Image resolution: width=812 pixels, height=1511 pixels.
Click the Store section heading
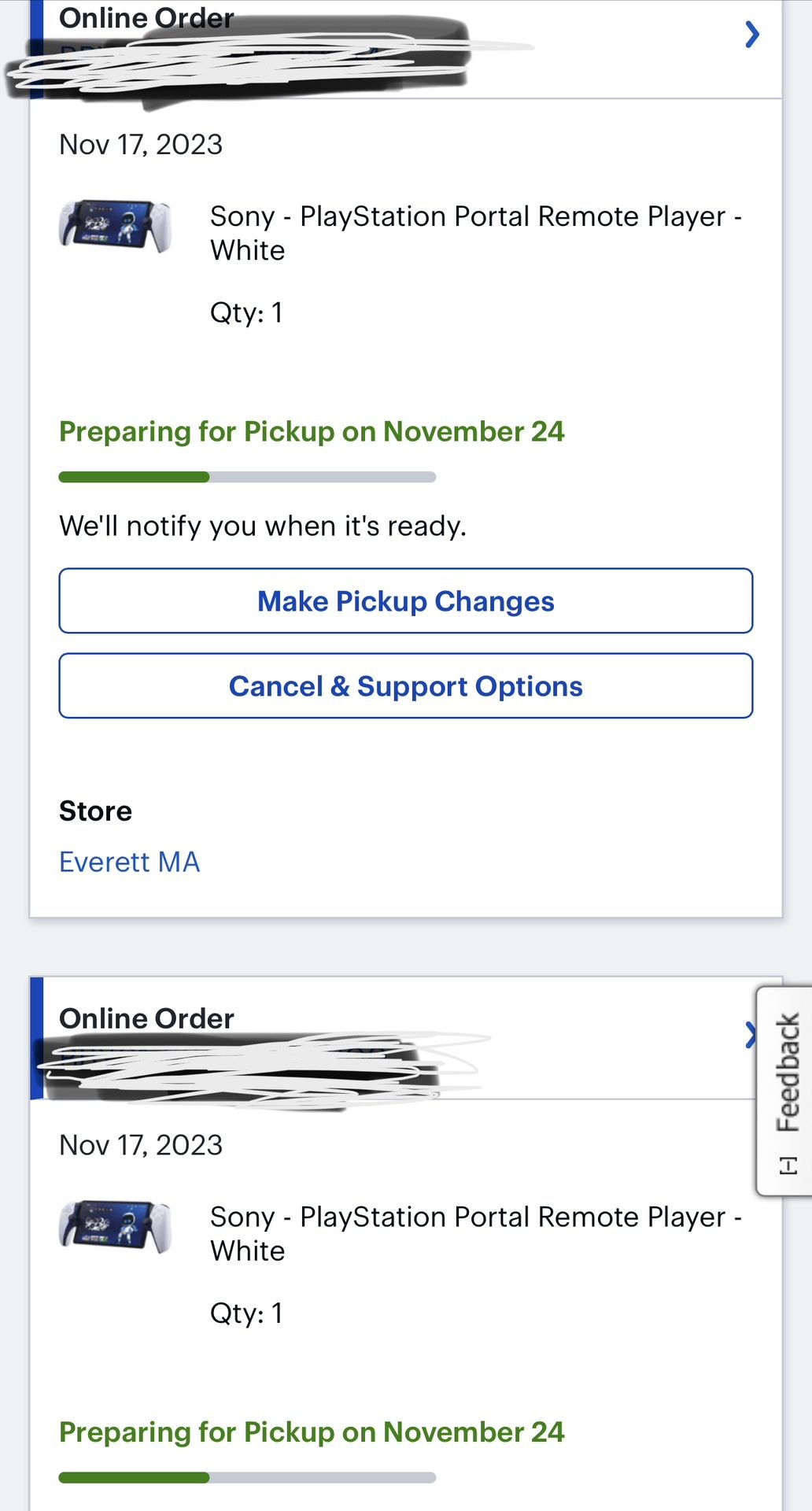[95, 811]
